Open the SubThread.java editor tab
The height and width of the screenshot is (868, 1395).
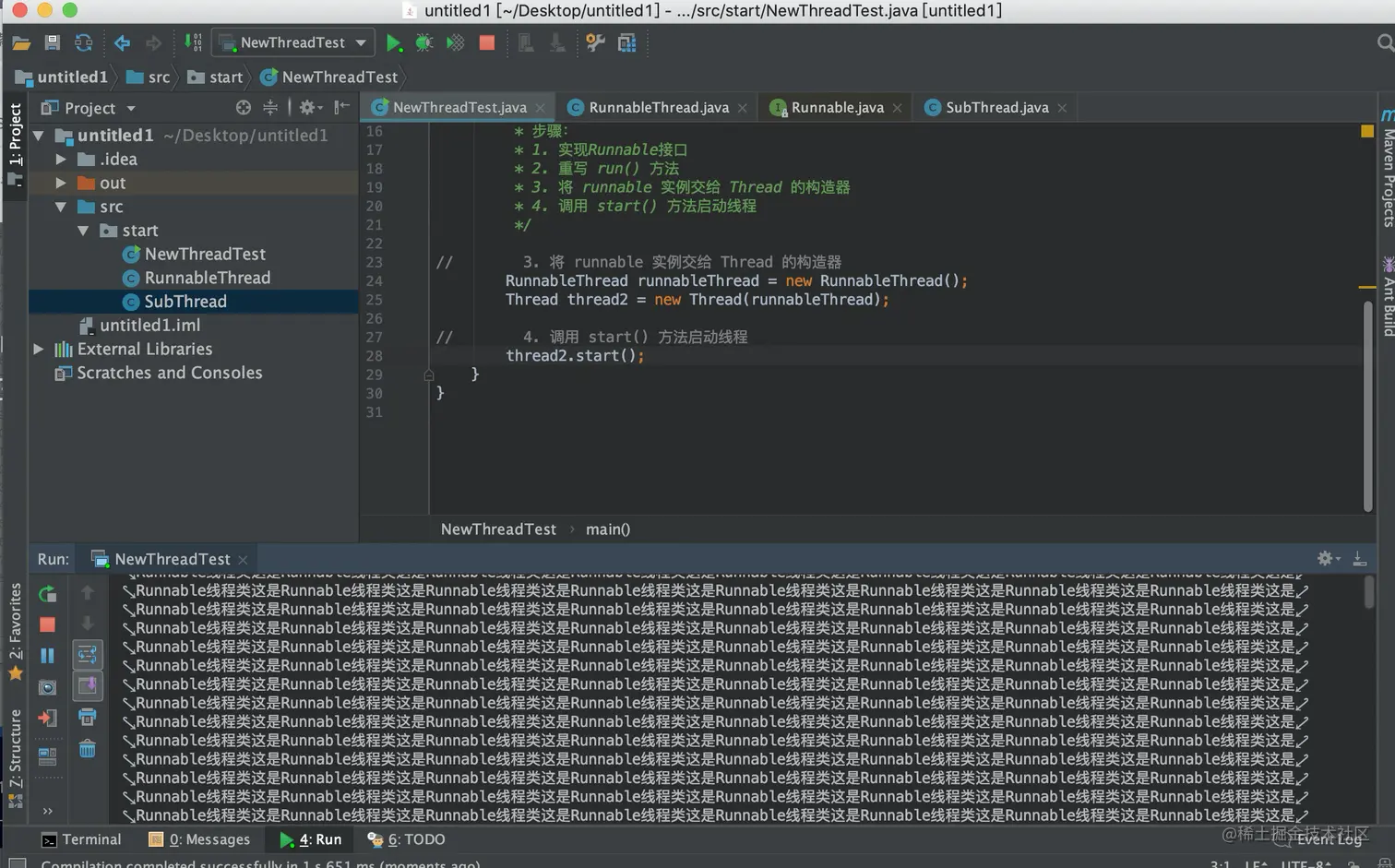pos(996,107)
